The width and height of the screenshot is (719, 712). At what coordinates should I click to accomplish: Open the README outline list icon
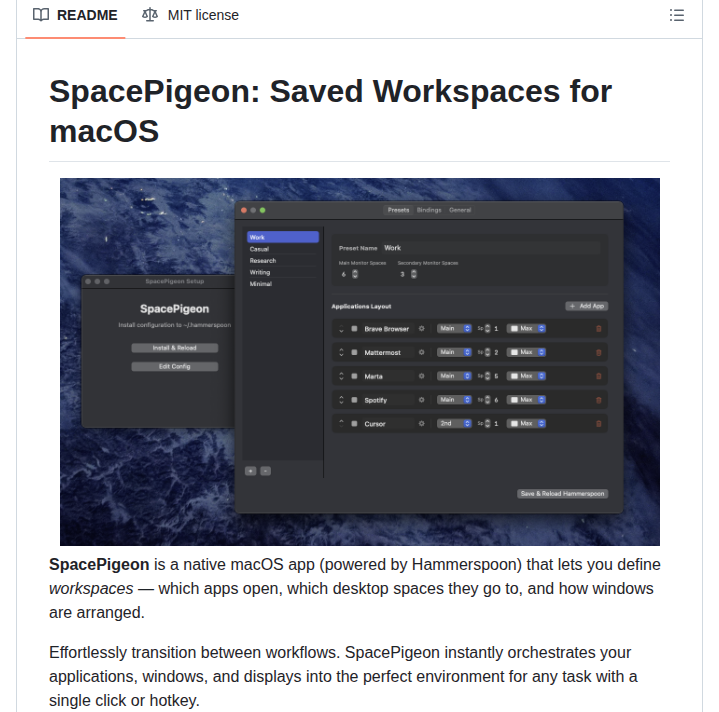(x=676, y=15)
